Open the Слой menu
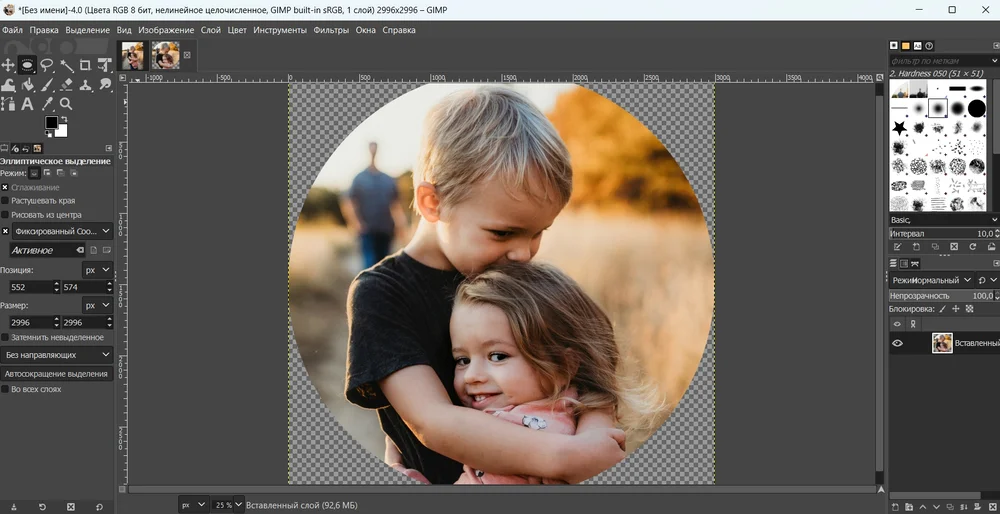This screenshot has height=514, width=1000. pos(211,30)
